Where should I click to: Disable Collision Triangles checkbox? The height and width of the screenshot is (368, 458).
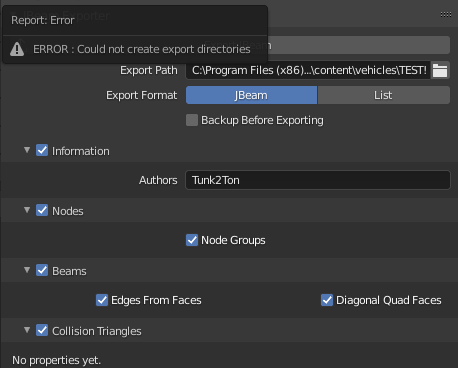tap(42, 330)
